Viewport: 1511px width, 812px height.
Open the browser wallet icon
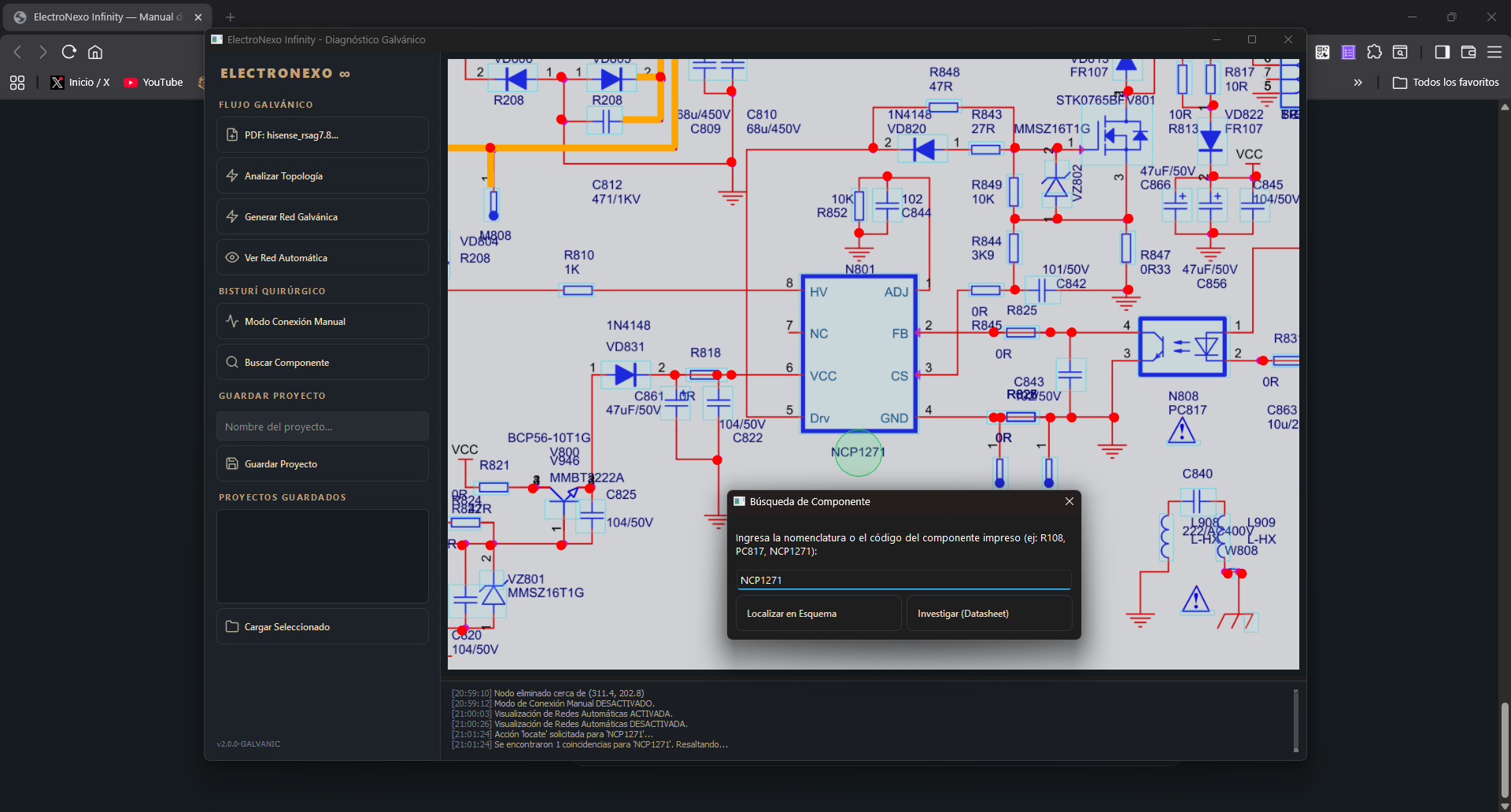pyautogui.click(x=1469, y=52)
